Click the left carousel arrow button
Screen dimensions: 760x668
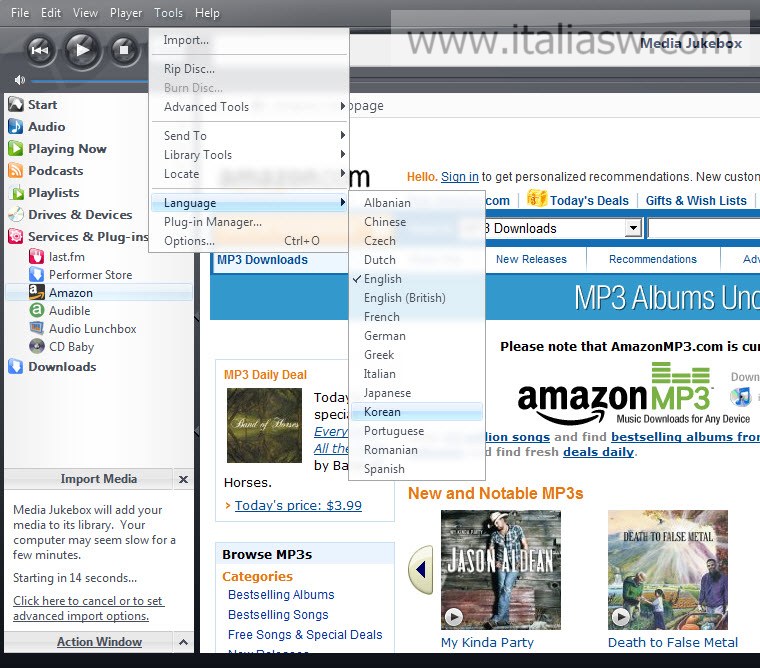pos(421,569)
